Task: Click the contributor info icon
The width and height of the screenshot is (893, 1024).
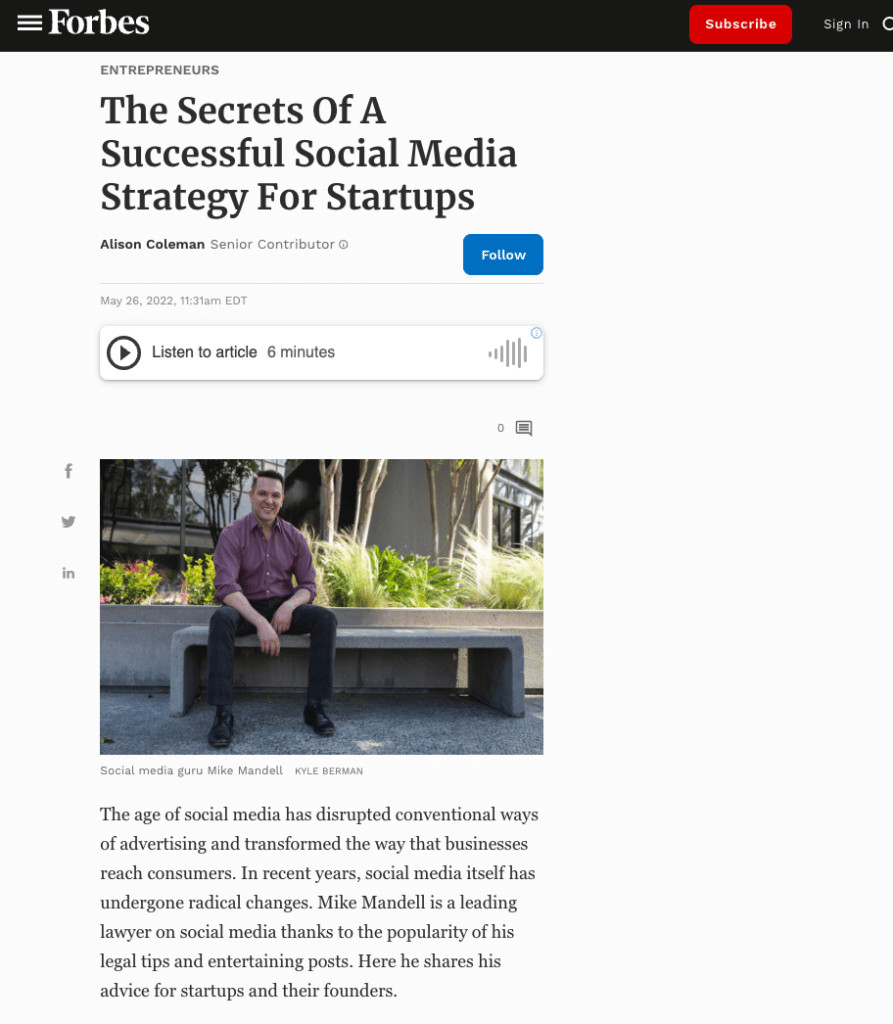Action: (x=344, y=244)
